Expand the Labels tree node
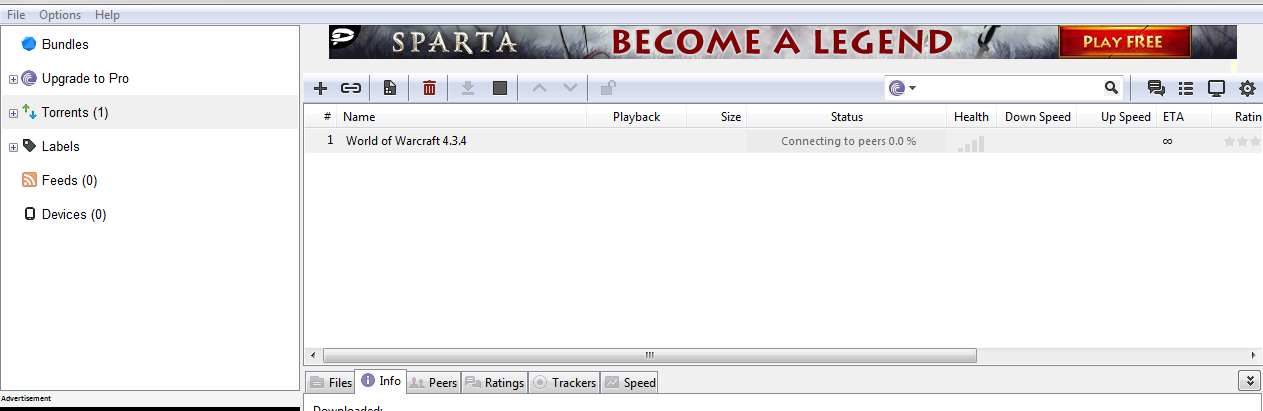1263x411 pixels. 13,147
